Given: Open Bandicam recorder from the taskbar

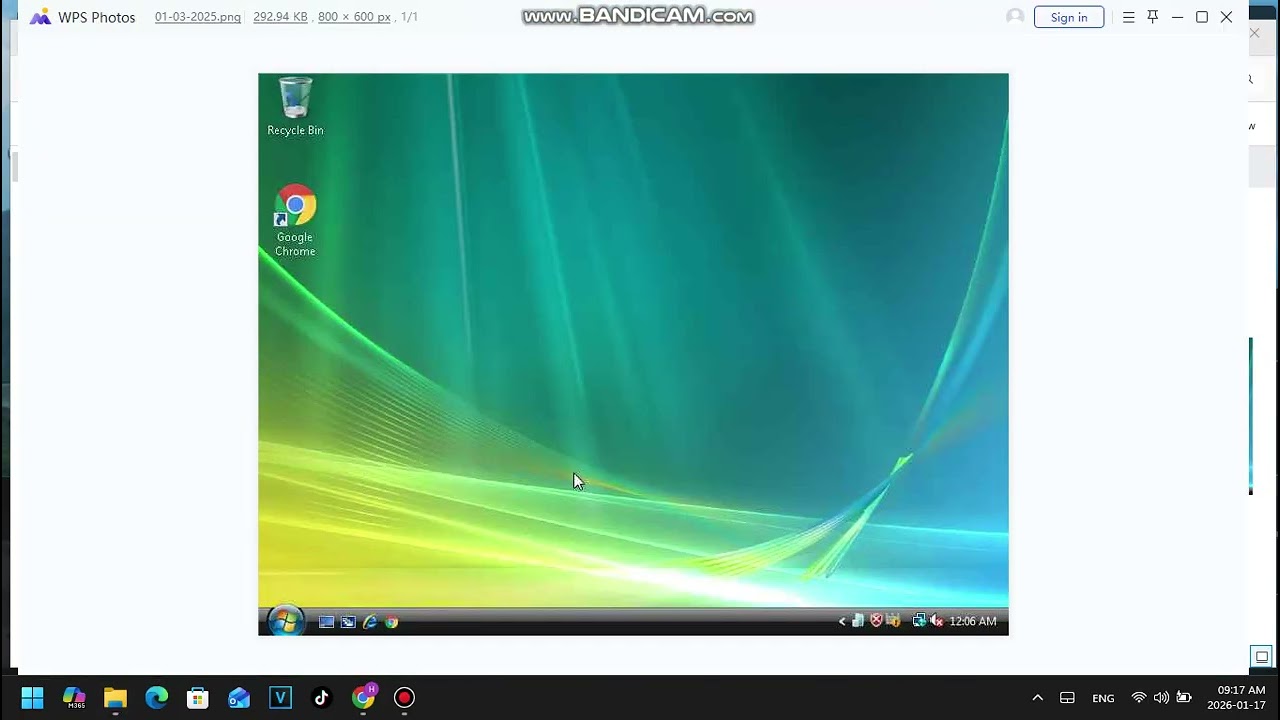Looking at the screenshot, I should coord(404,698).
